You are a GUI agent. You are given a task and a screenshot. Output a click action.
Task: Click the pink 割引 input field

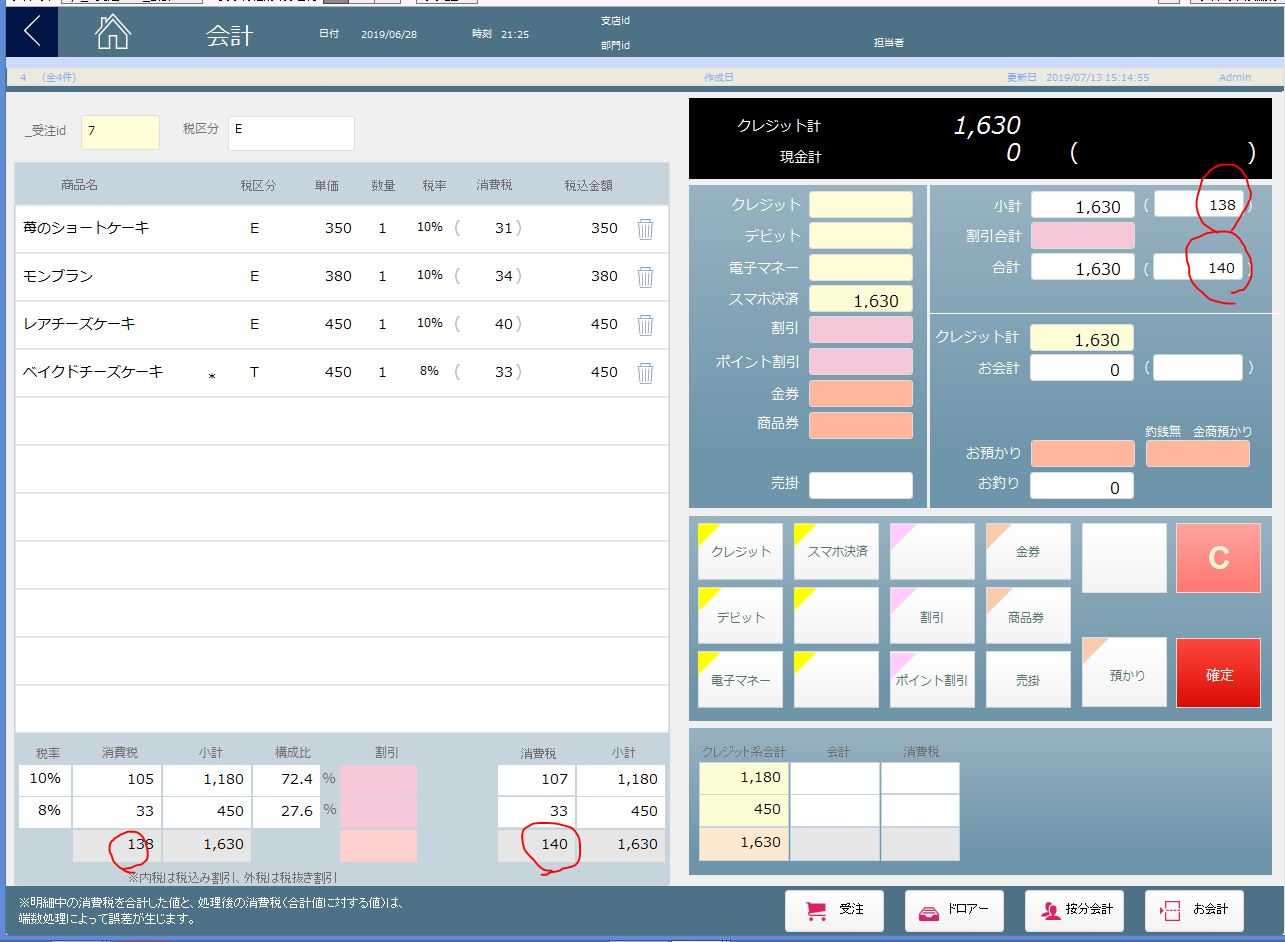pos(861,330)
